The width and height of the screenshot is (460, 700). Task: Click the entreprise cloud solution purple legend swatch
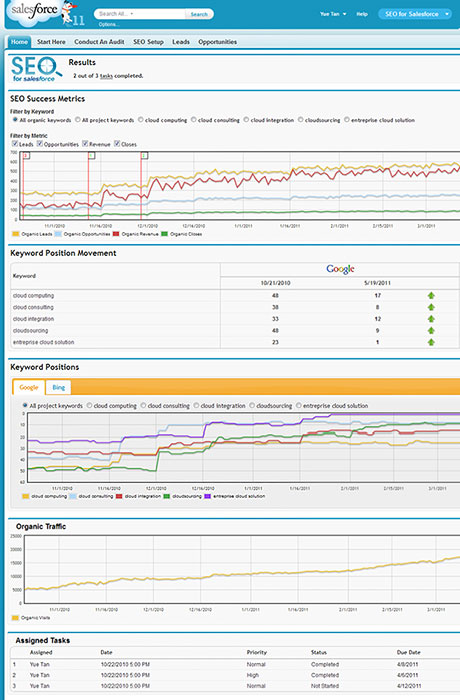pos(207,496)
